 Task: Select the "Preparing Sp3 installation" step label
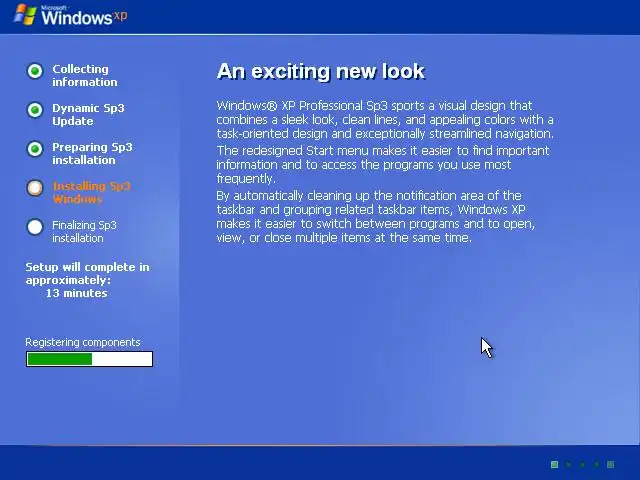click(x=92, y=153)
